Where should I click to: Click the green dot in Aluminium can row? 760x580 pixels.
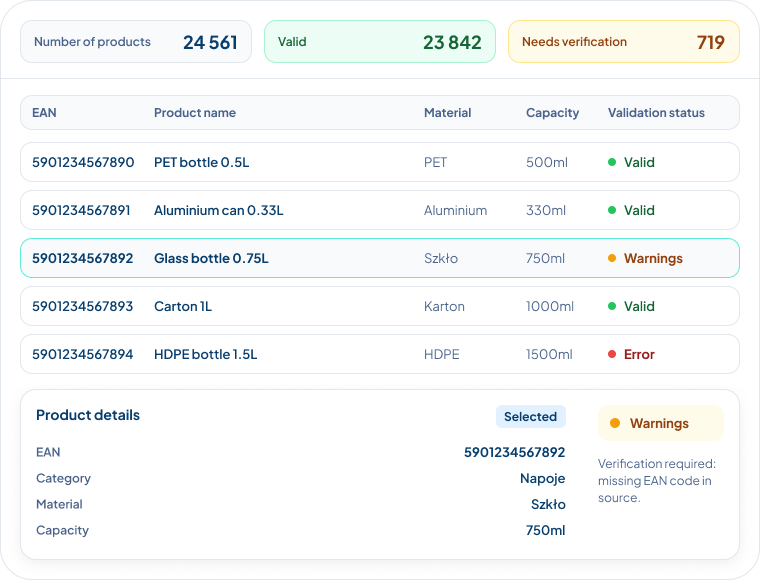point(612,210)
